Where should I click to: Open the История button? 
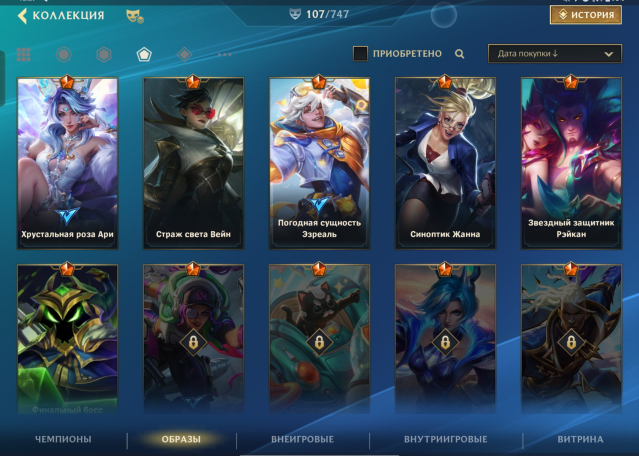[586, 15]
